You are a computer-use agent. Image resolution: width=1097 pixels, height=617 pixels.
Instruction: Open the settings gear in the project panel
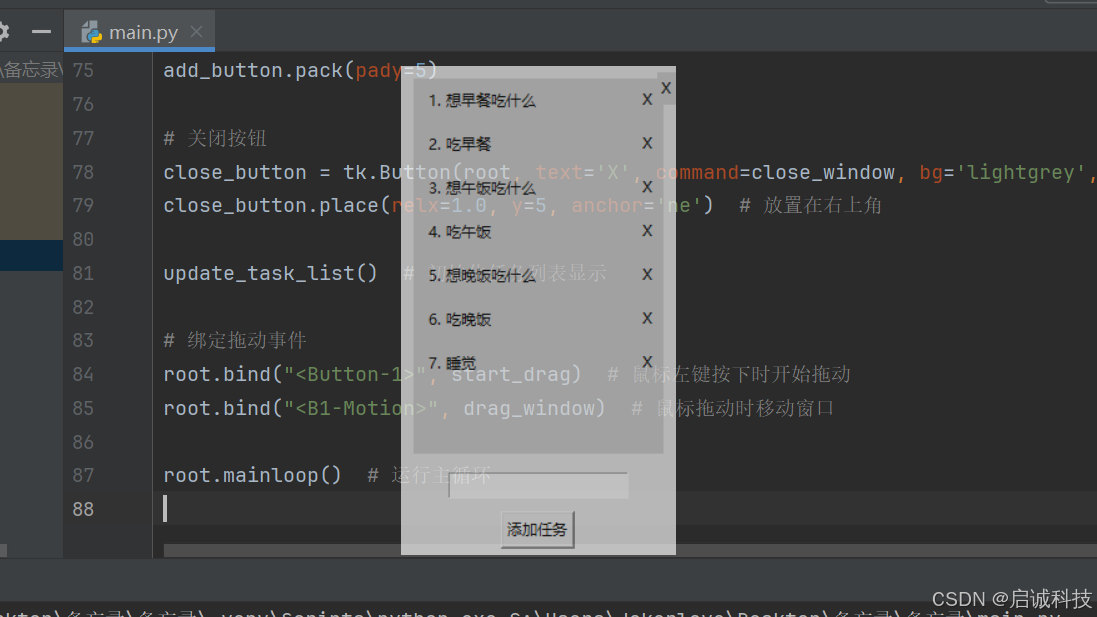click(x=3, y=31)
